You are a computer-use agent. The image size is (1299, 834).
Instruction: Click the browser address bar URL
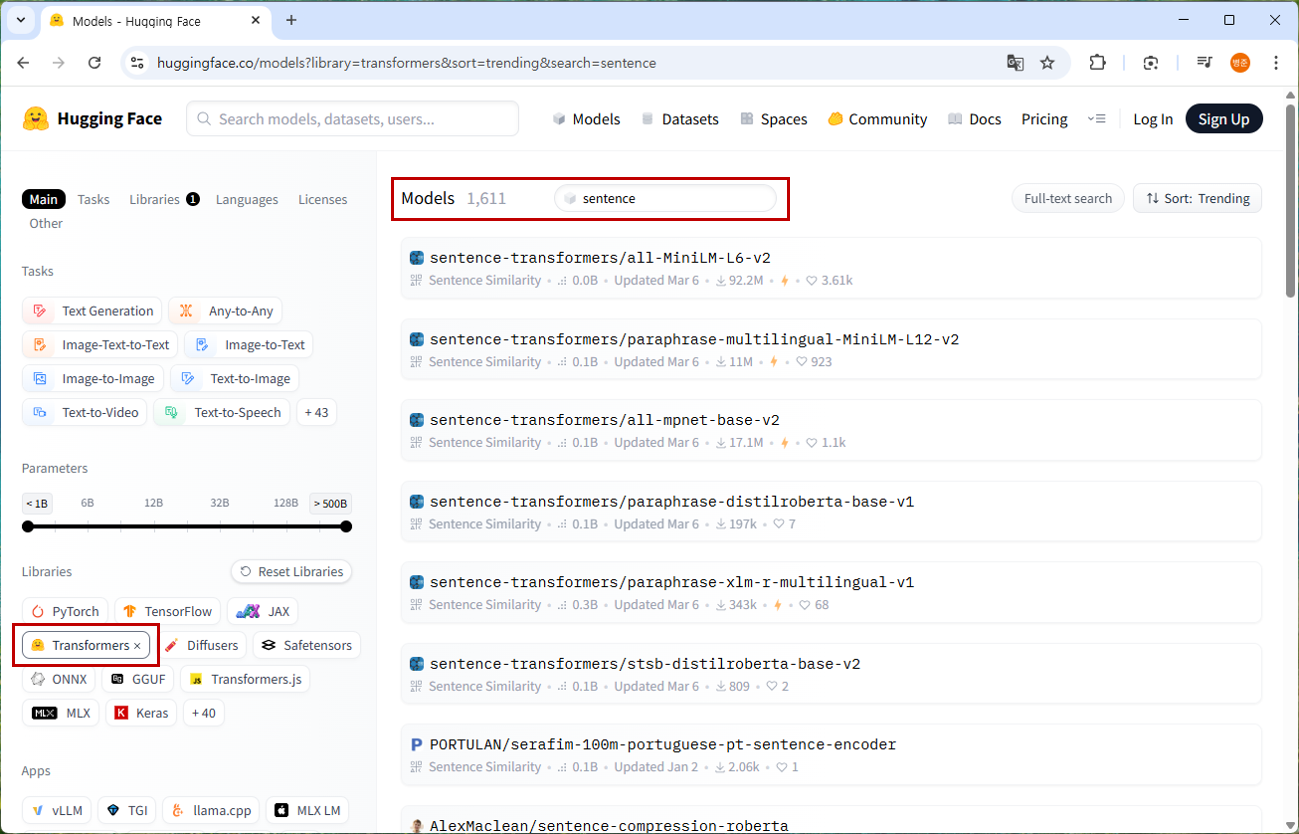click(x=406, y=63)
